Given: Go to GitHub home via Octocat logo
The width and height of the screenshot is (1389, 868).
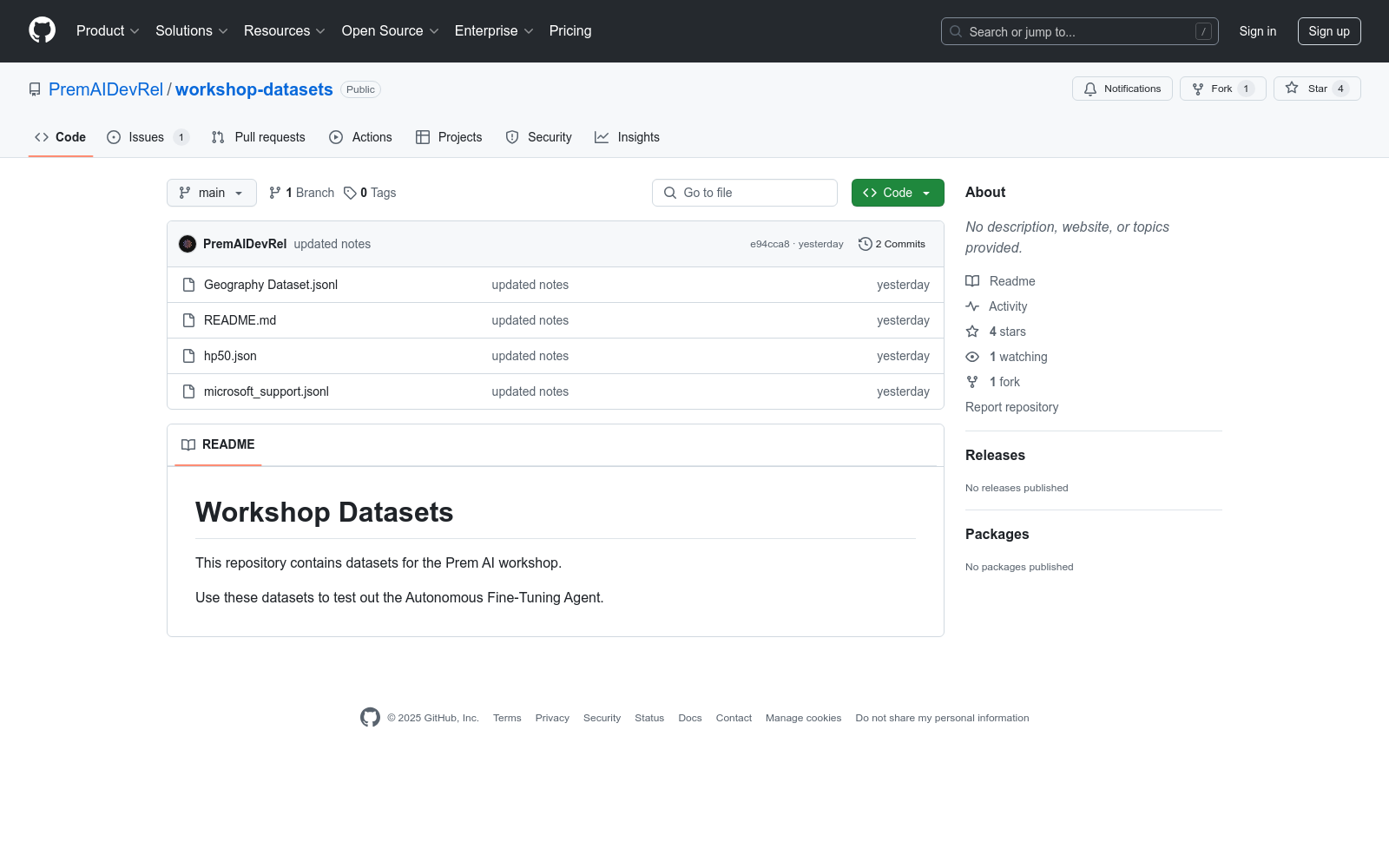Looking at the screenshot, I should click(42, 30).
